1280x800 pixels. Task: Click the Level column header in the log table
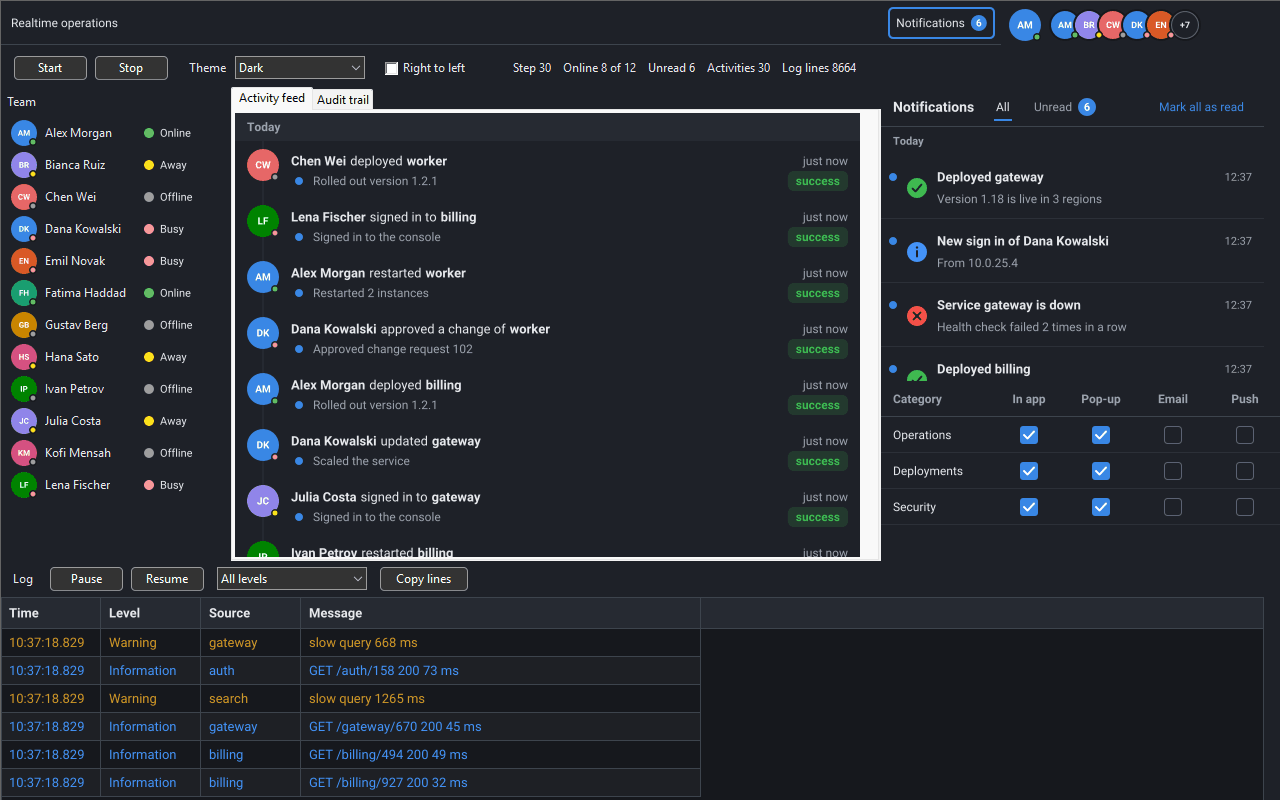(x=150, y=613)
